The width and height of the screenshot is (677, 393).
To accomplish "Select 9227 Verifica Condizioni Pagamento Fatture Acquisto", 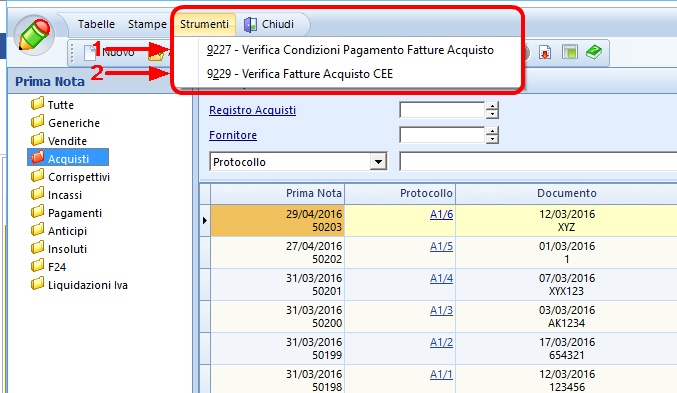I will (x=350, y=50).
